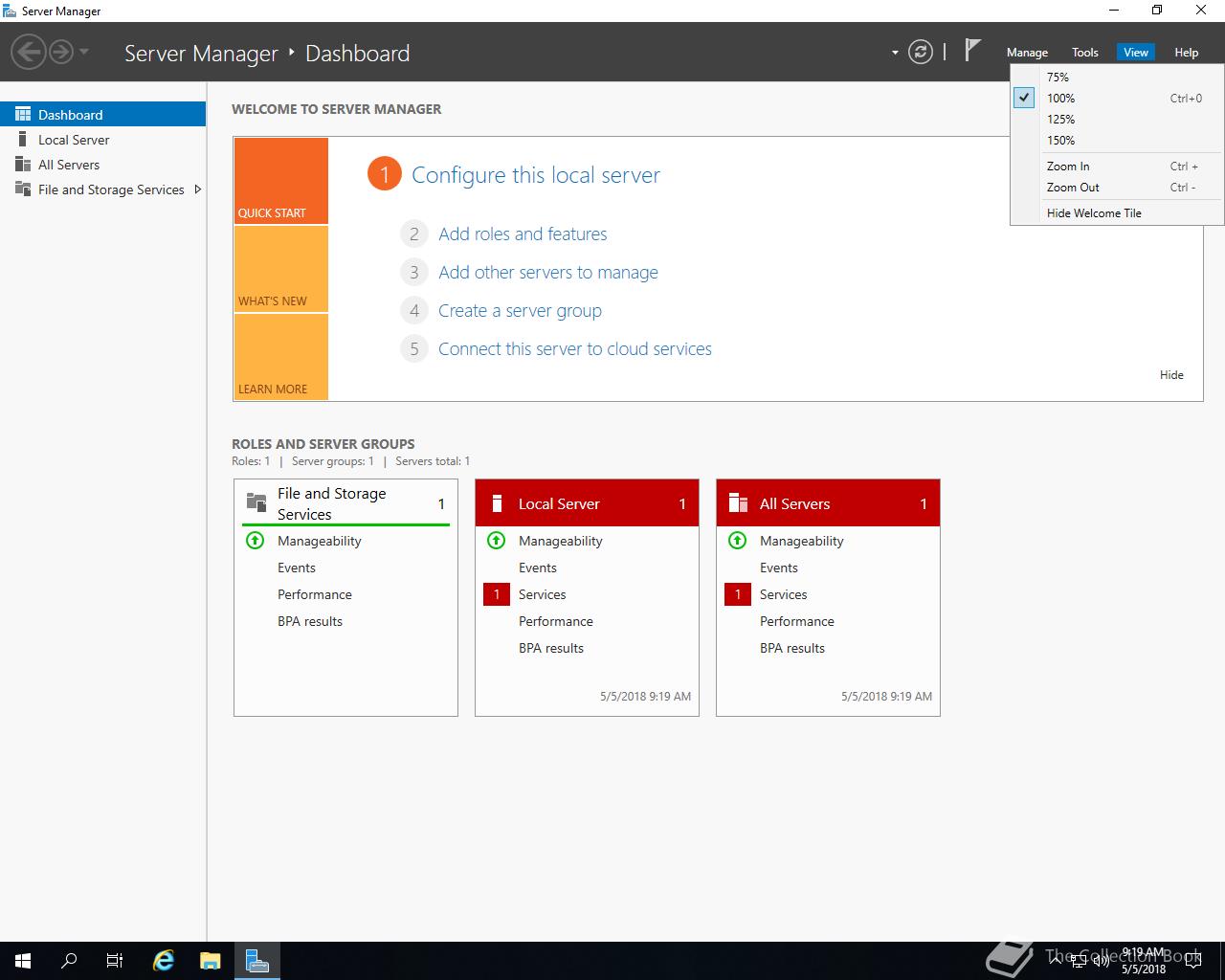Open the WHAT'S NEW tile
Screen dimensions: 1225x980
280,269
